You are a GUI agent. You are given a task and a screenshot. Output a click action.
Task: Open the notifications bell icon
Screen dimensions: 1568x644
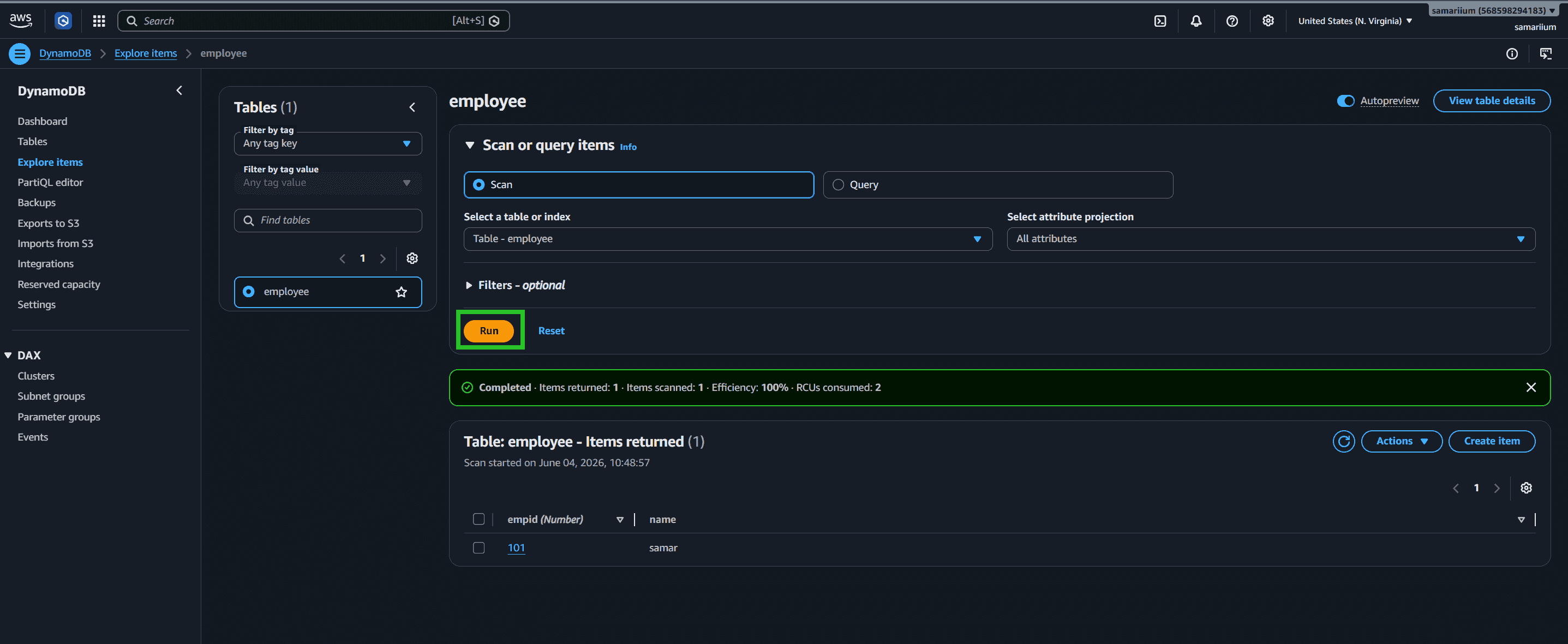tap(1196, 21)
